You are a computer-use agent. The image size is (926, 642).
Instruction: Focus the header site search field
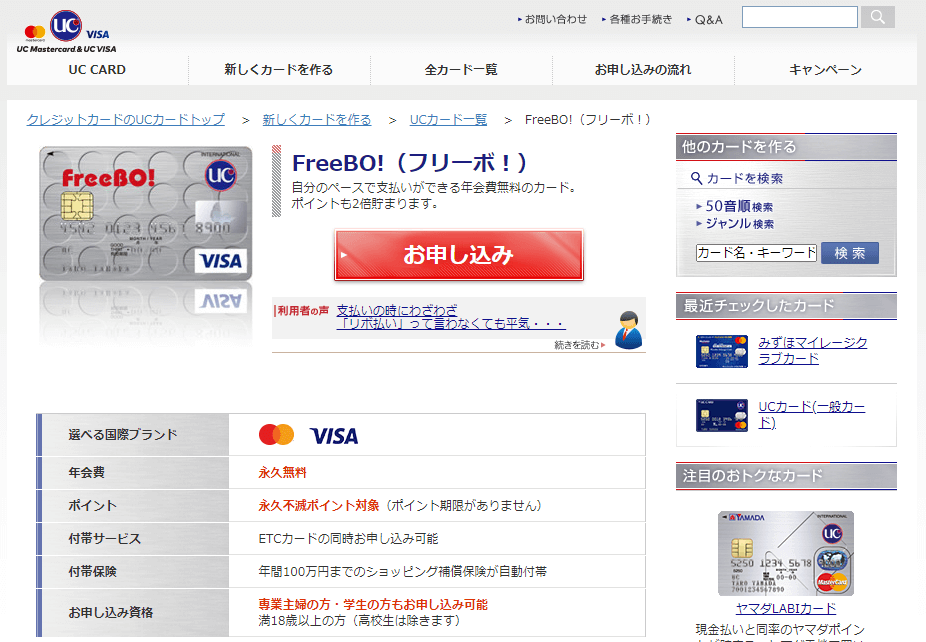tap(800, 17)
